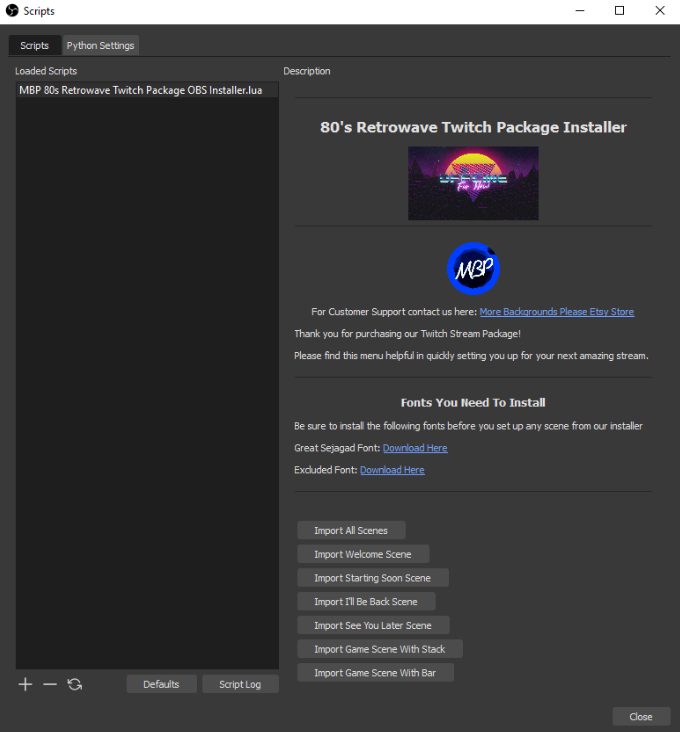Close window with title bar X

pyautogui.click(x=660, y=10)
